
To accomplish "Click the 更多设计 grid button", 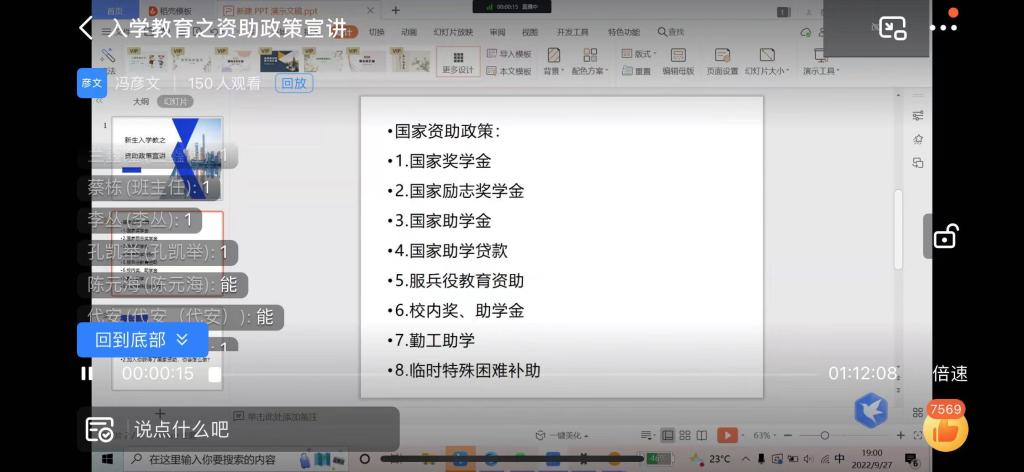I will point(458,62).
